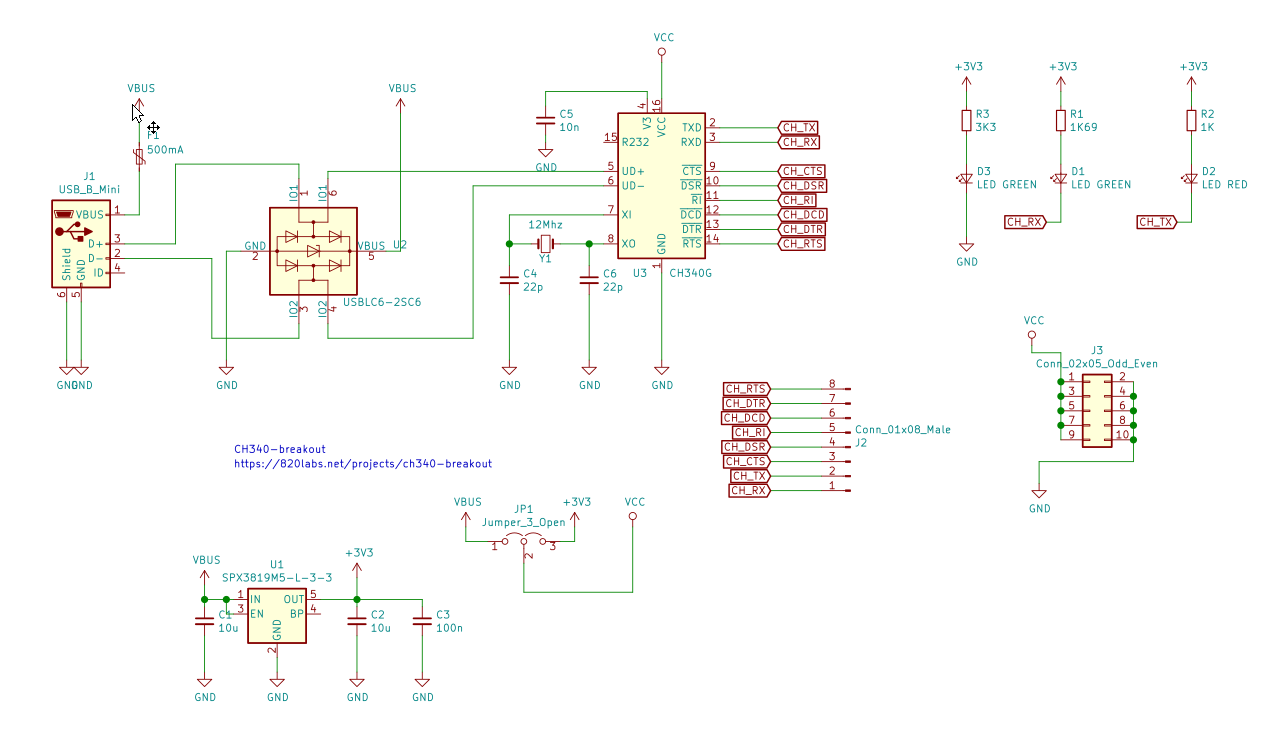Click the 500mA fuse value text
This screenshot has width=1283, height=733.
point(165,149)
